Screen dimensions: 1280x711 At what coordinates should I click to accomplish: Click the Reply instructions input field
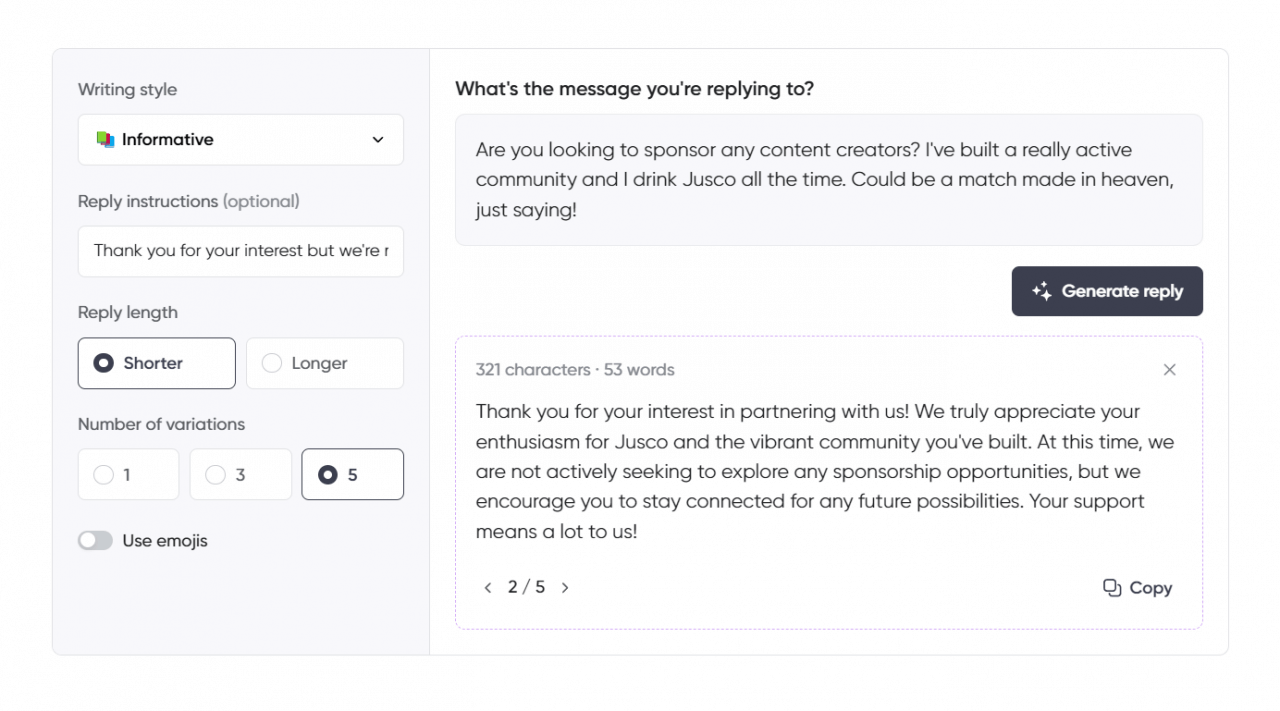(240, 251)
